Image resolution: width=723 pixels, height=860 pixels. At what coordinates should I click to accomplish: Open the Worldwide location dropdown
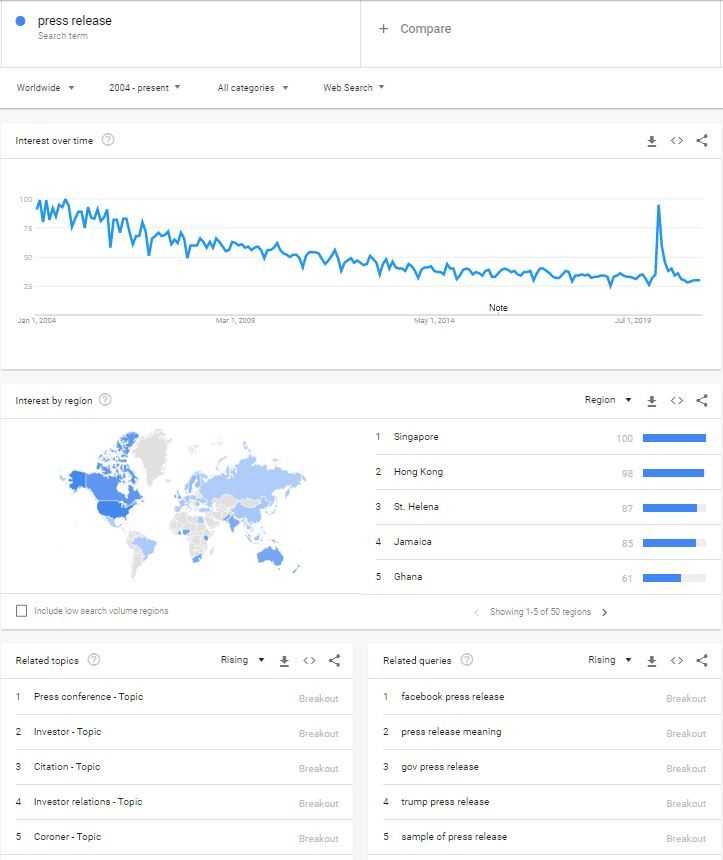(46, 88)
